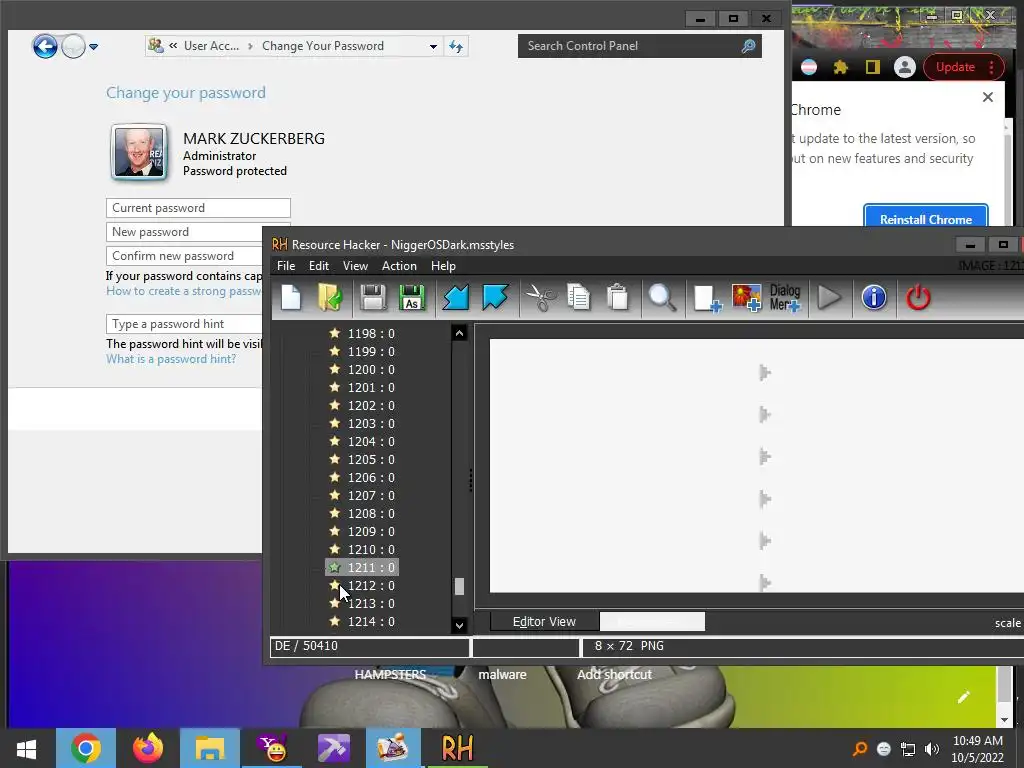This screenshot has width=1024, height=768.
Task: Switch to the Editor View tab
Action: pyautogui.click(x=544, y=622)
